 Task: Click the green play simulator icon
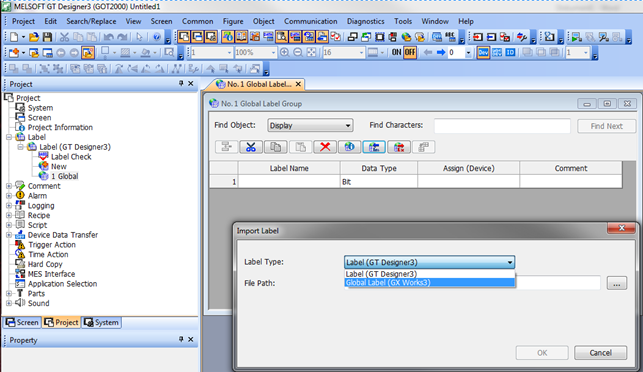pyautogui.click(x=576, y=37)
